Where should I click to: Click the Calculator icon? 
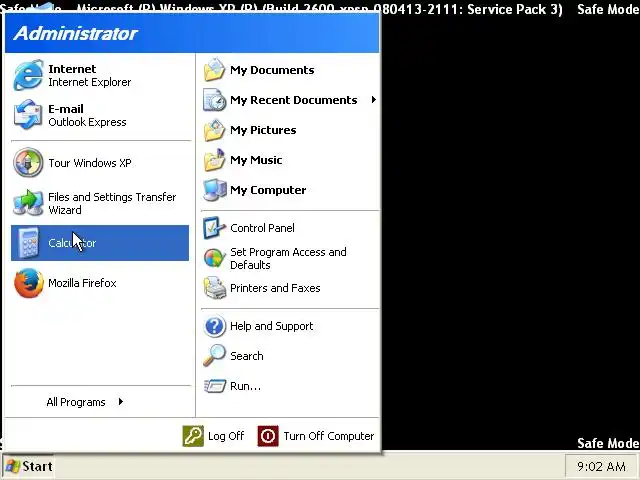click(28, 243)
